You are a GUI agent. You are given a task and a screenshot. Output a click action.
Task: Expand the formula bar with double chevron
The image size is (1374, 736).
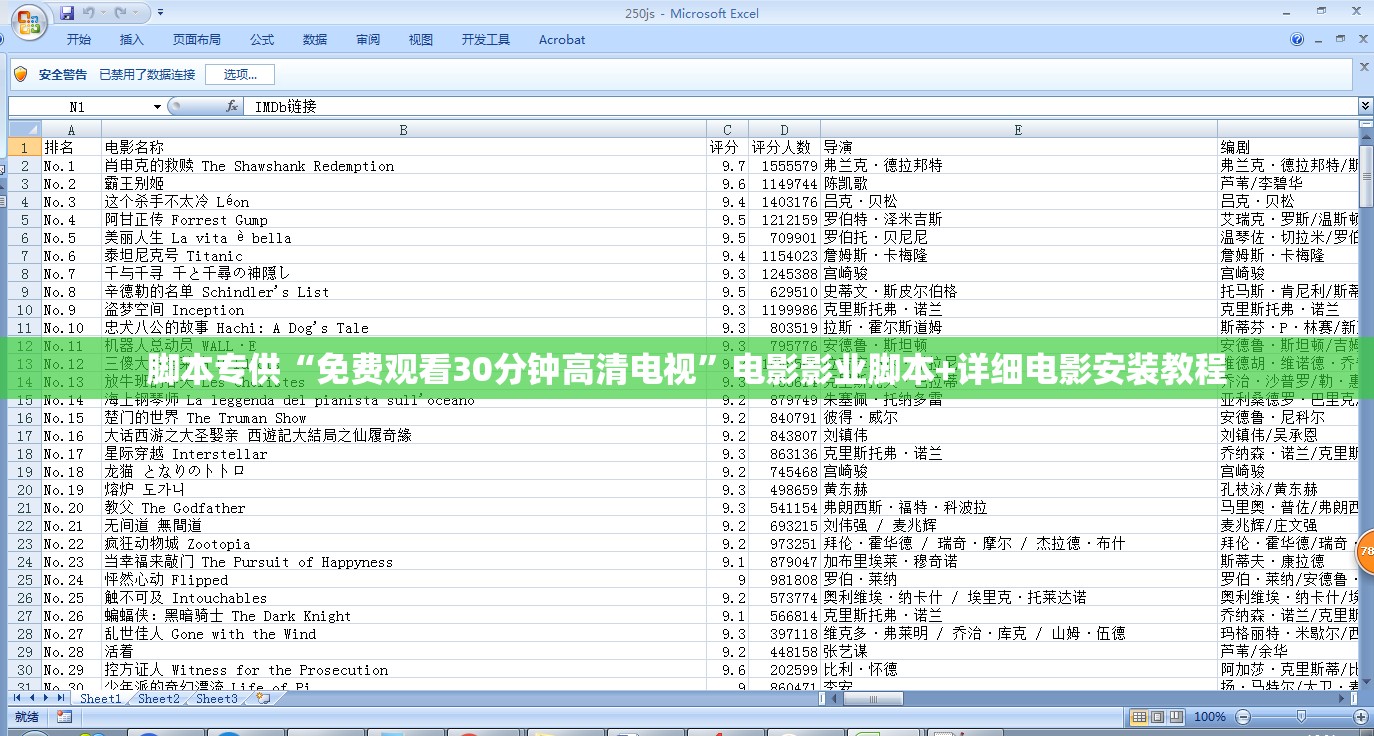pos(1365,106)
